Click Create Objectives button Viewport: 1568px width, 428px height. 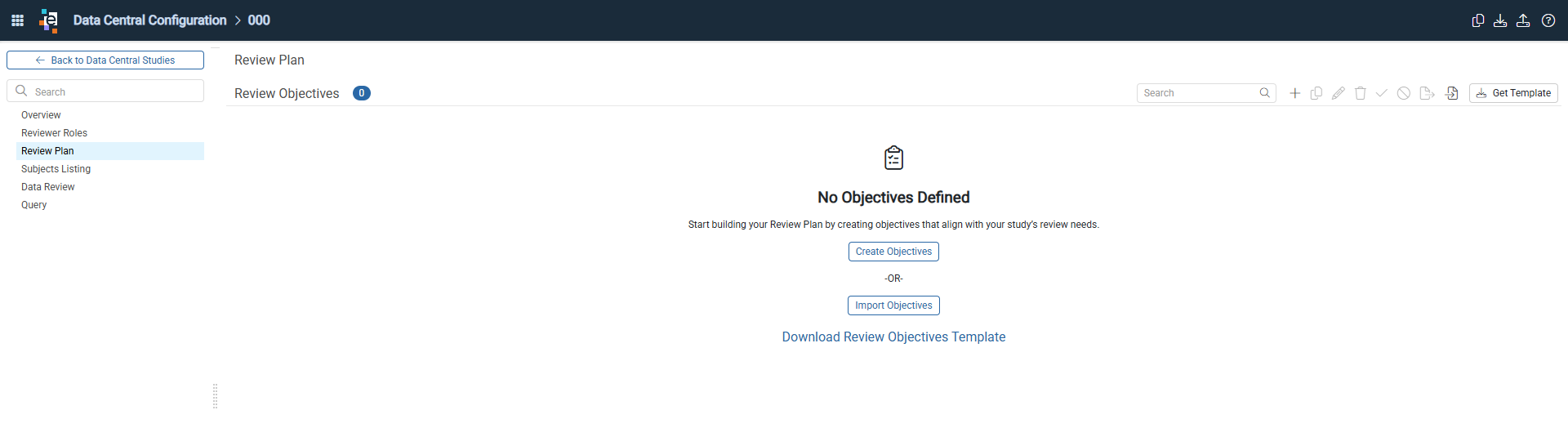pyautogui.click(x=893, y=252)
